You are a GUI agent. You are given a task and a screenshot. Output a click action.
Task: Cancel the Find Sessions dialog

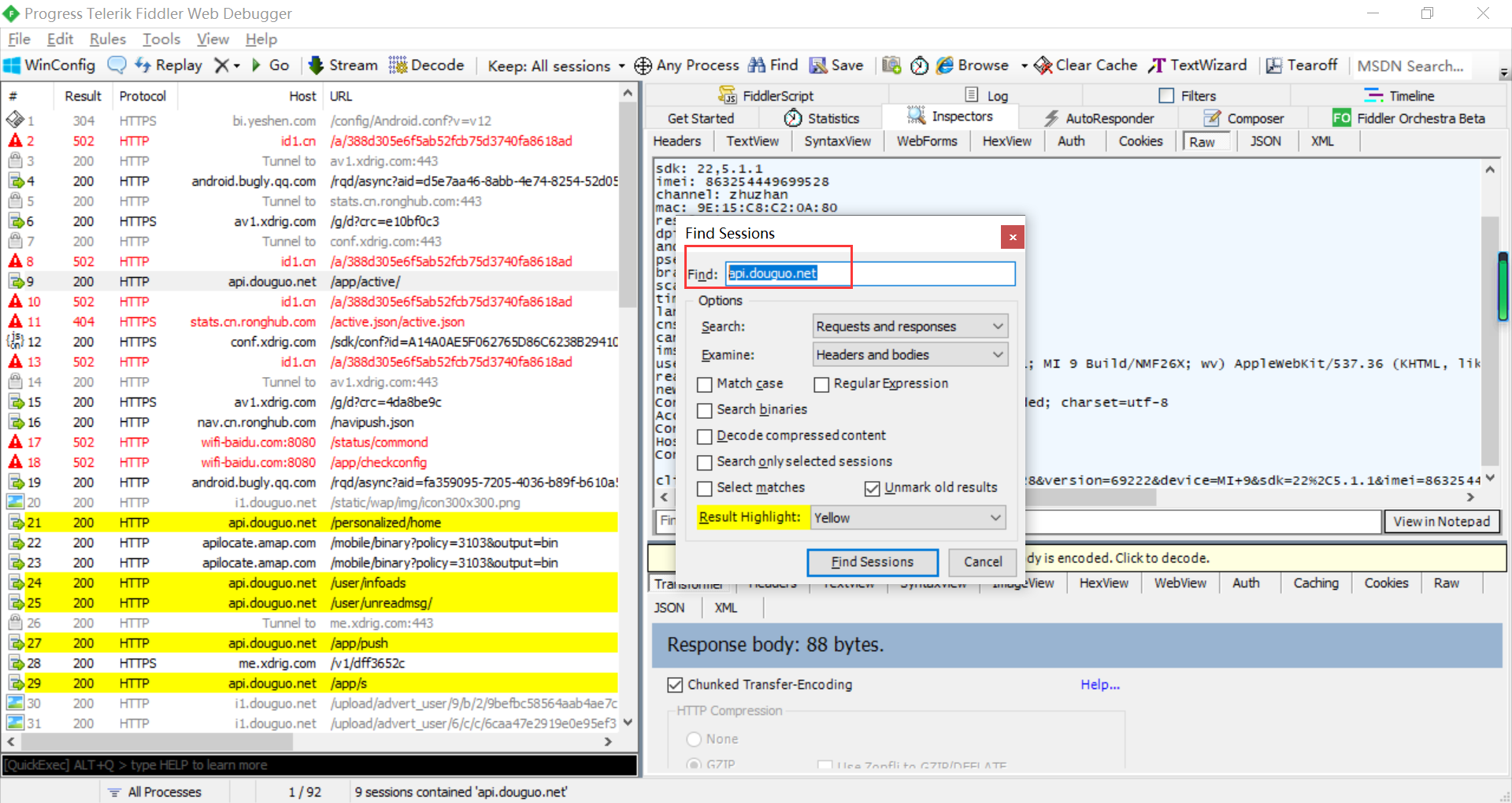click(984, 562)
